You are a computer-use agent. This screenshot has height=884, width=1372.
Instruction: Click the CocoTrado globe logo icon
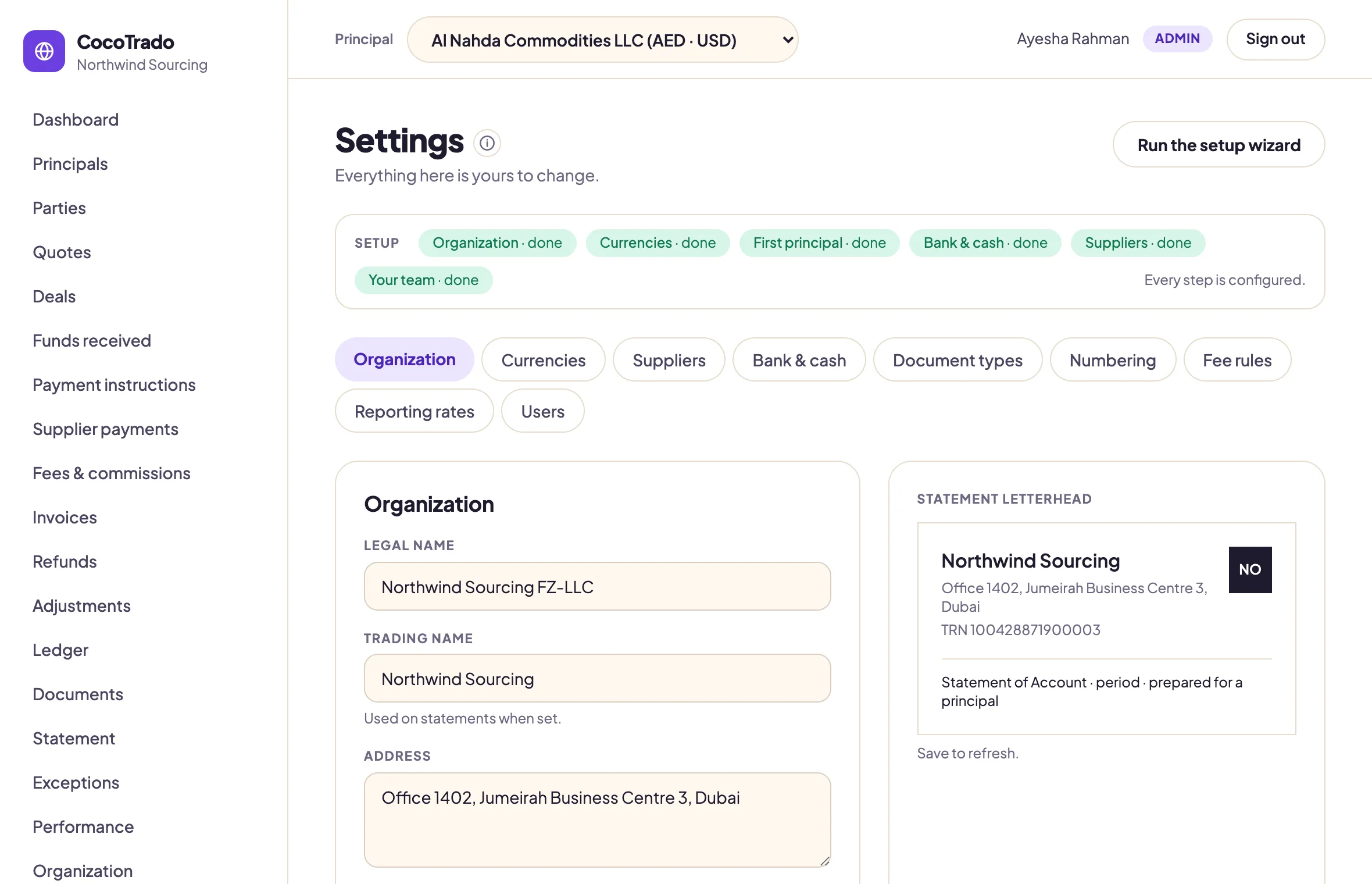point(44,51)
